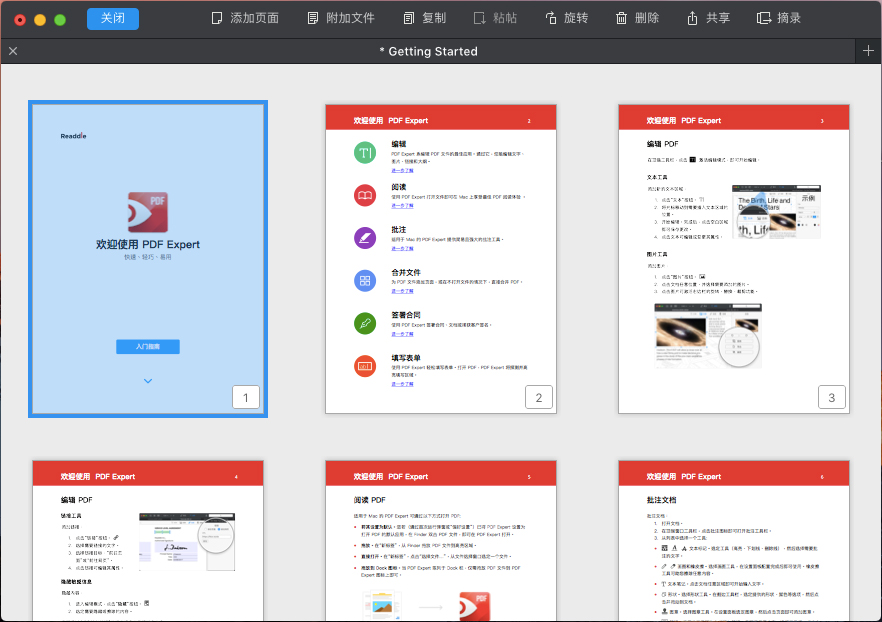Click the page number 3 badge

click(832, 397)
